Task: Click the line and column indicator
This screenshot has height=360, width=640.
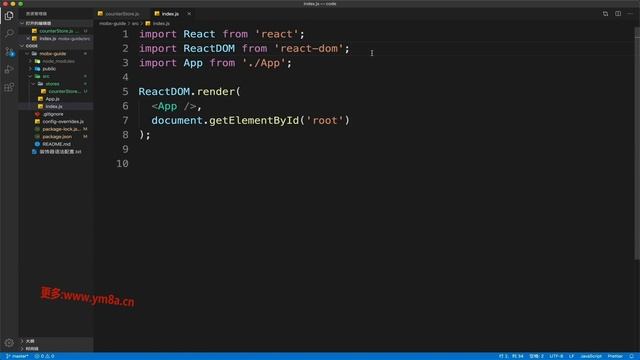Action: point(511,356)
